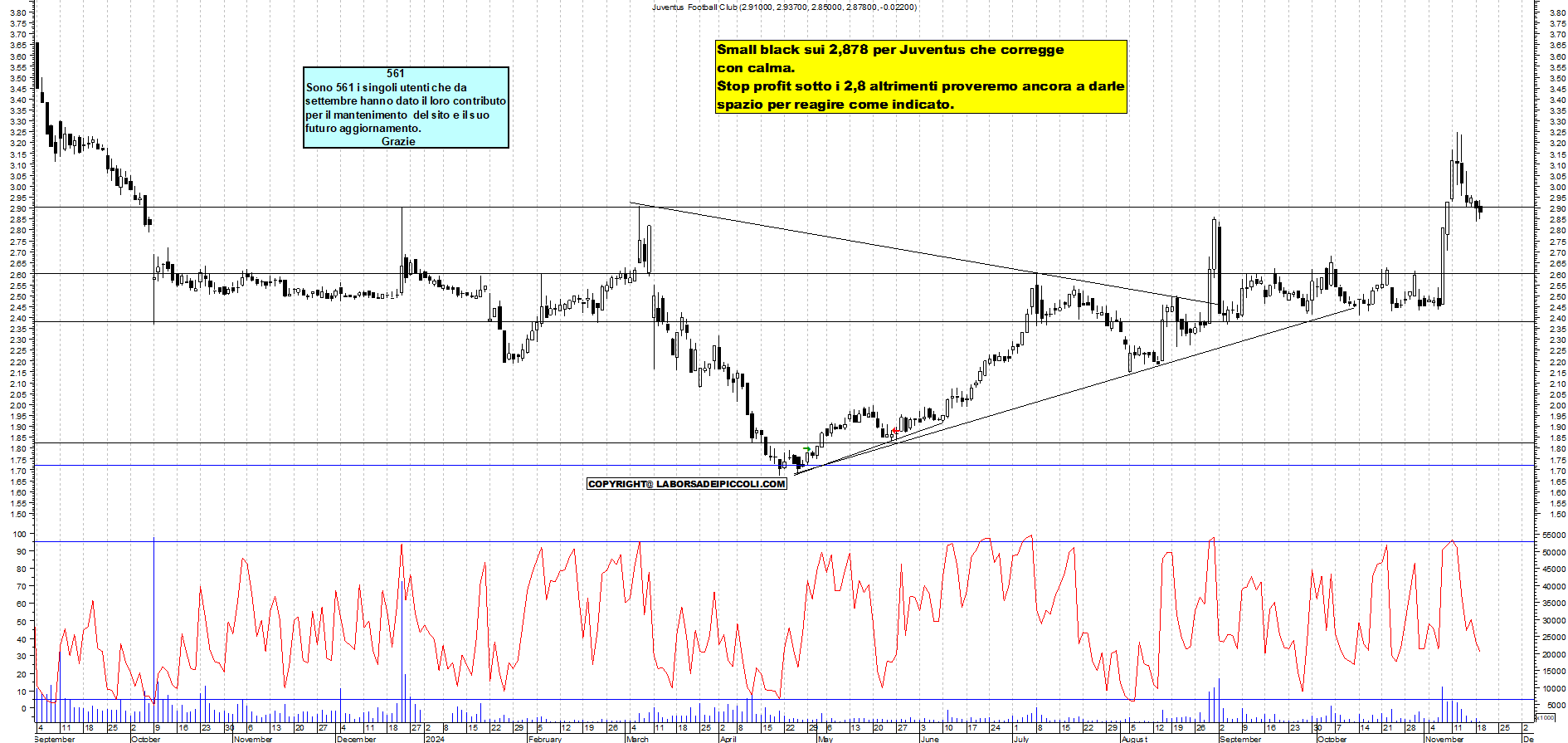The image size is (1568, 743).
Task: Select the yellow note line 'Small black sui 2,878'
Action: (792, 50)
